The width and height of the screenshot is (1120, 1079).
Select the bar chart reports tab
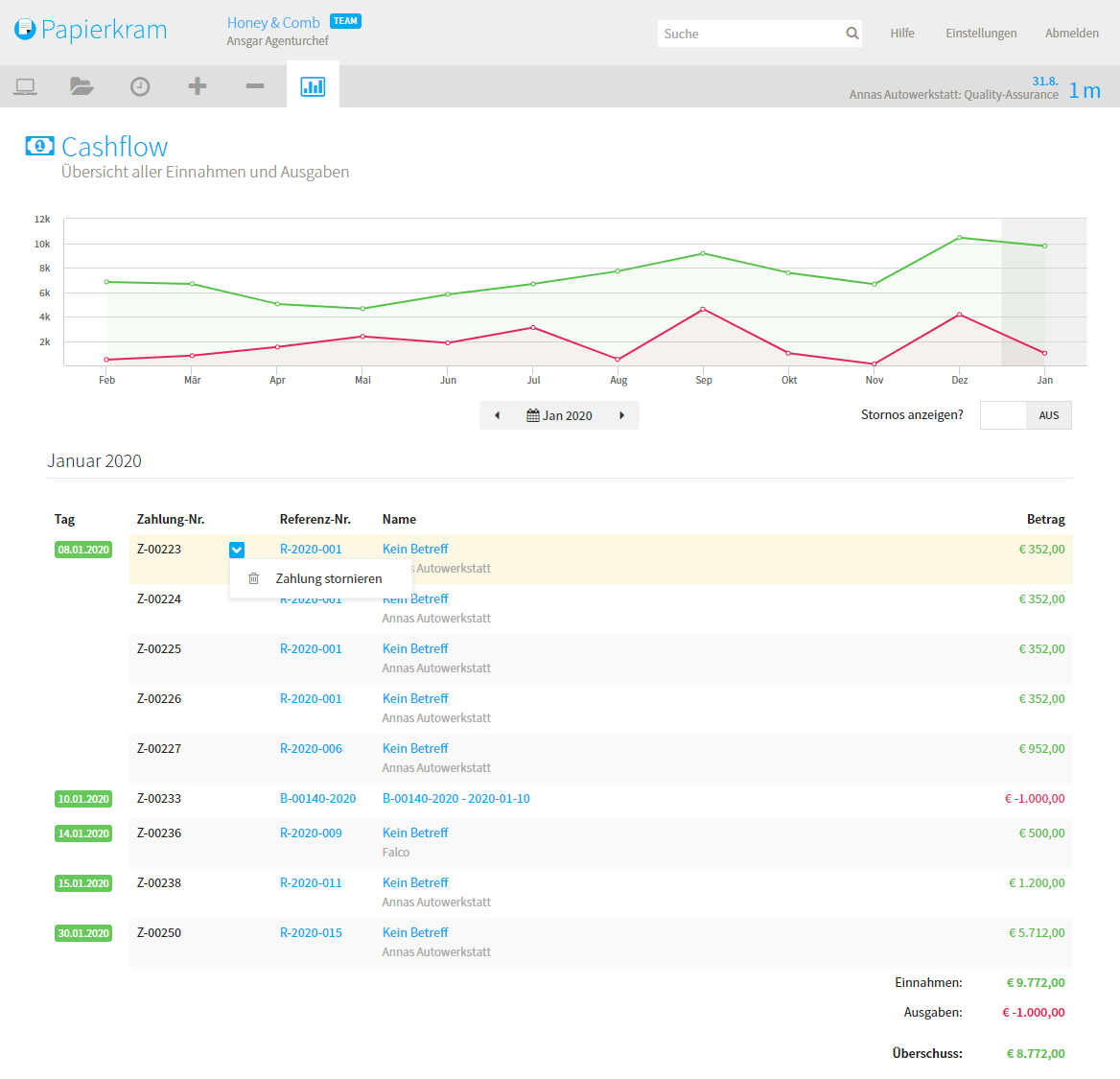[x=313, y=86]
